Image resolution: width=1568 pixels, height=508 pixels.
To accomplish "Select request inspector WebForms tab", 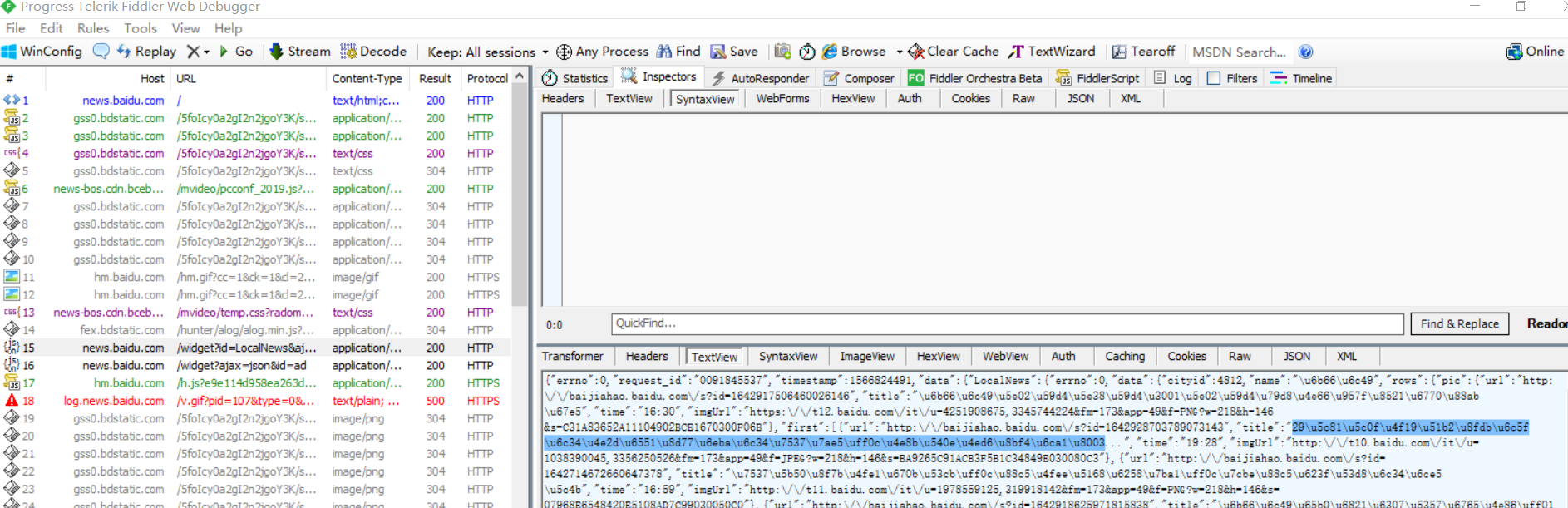I will (x=782, y=98).
